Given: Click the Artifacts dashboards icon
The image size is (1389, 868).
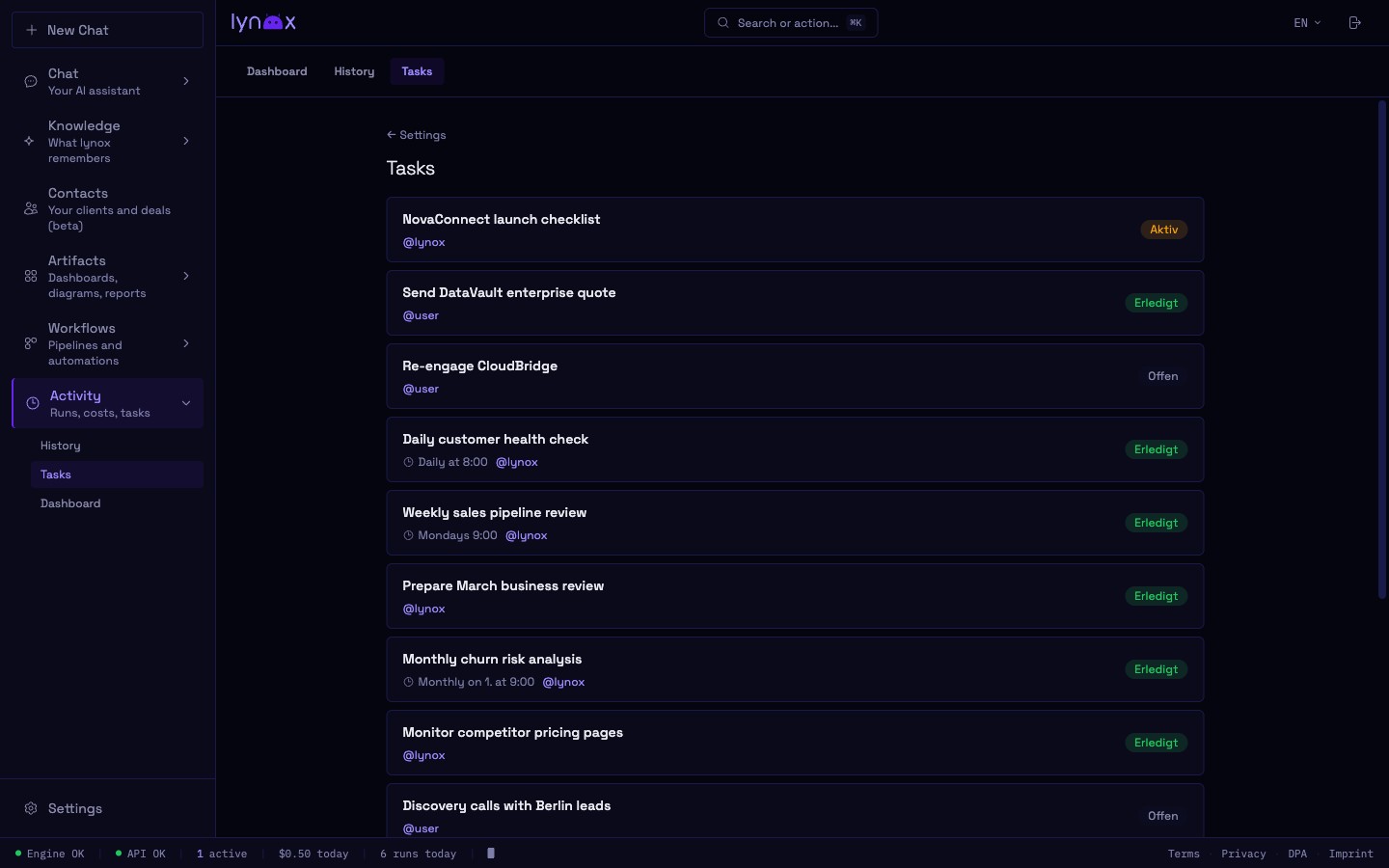Looking at the screenshot, I should (31, 277).
